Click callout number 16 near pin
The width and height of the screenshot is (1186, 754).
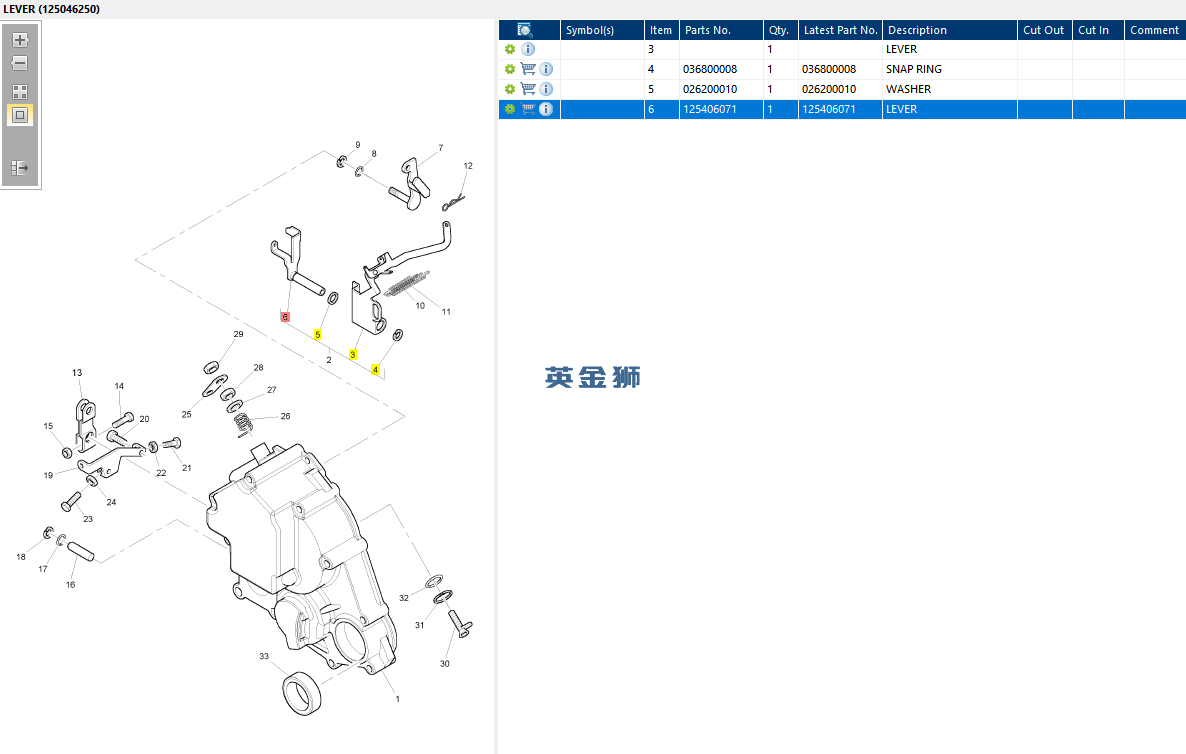(70, 585)
